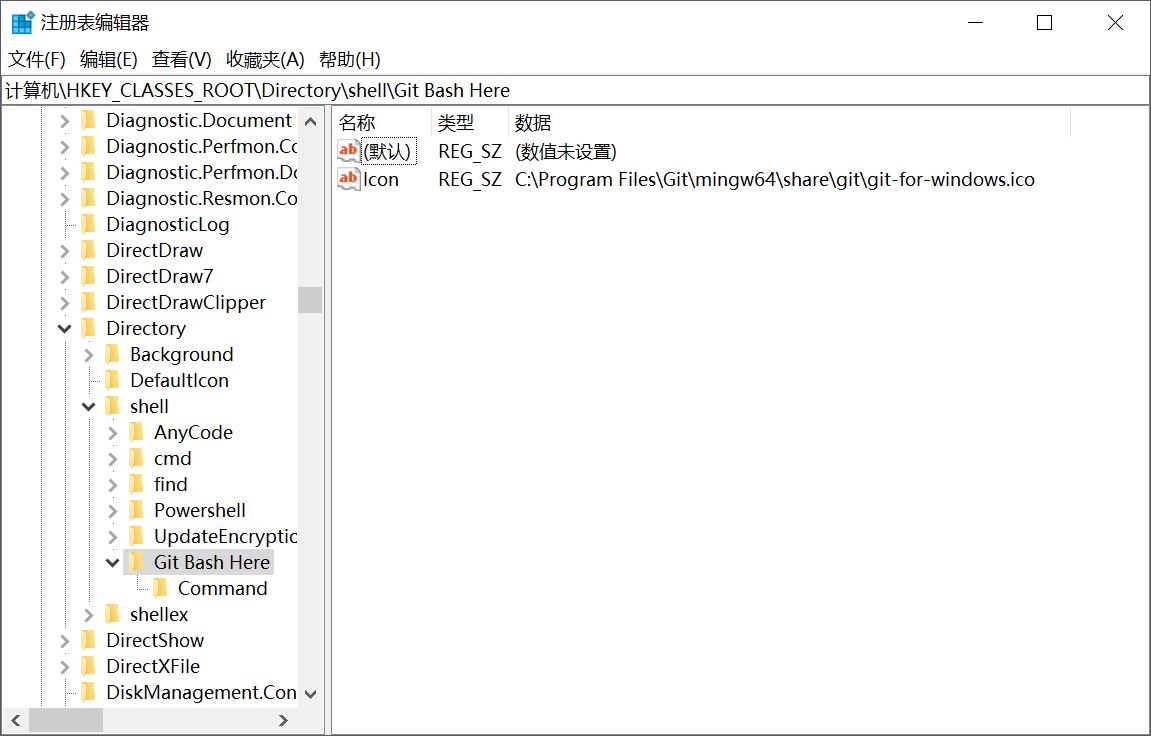Click the Registry Editor title bar icon
Viewport: 1151px width, 736px height.
pyautogui.click(x=23, y=23)
